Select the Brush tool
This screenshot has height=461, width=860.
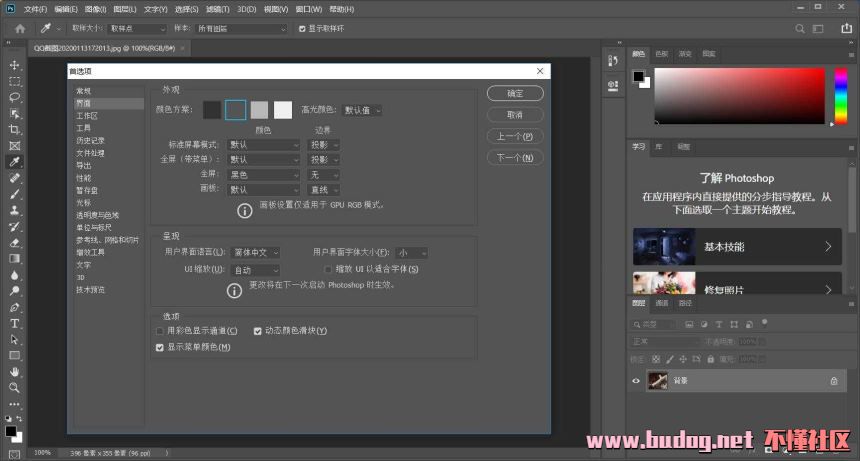(14, 193)
